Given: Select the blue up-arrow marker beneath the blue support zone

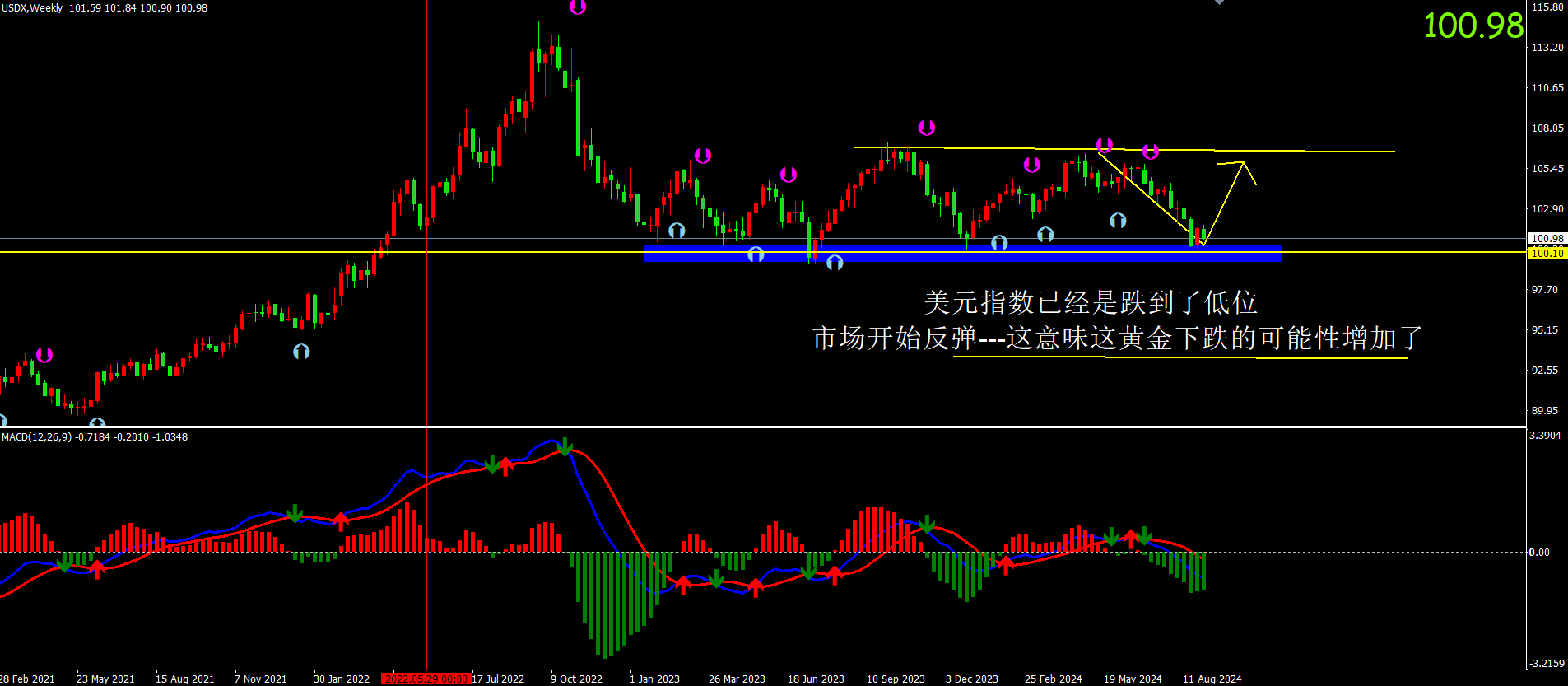Looking at the screenshot, I should pyautogui.click(x=835, y=263).
